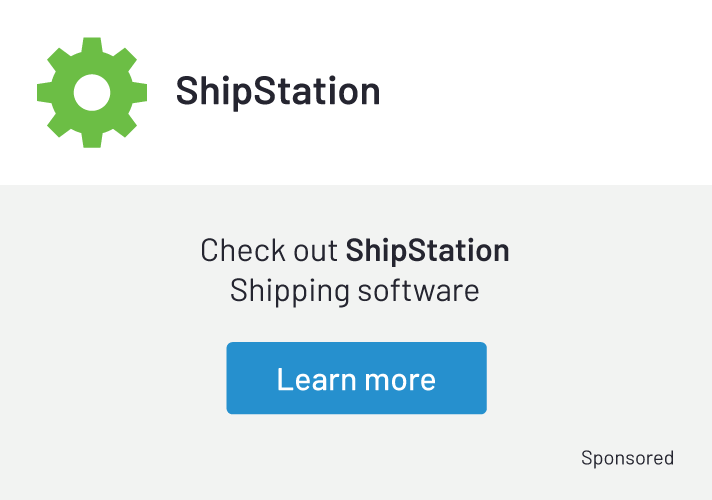Click the "Station" part of the header title
Viewport: 712px width, 500px height.
pos(313,92)
